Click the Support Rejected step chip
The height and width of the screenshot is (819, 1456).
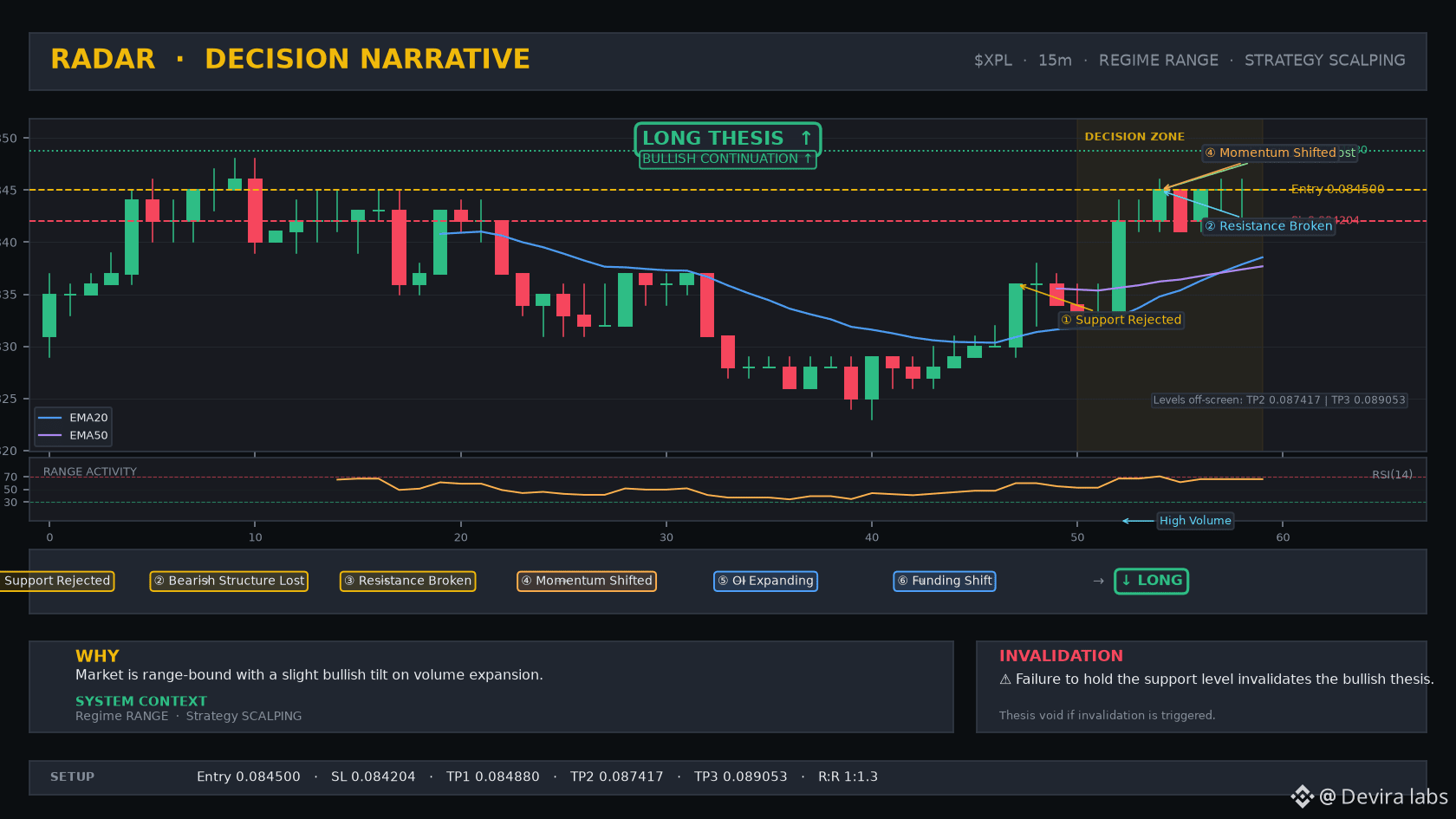pyautogui.click(x=55, y=581)
